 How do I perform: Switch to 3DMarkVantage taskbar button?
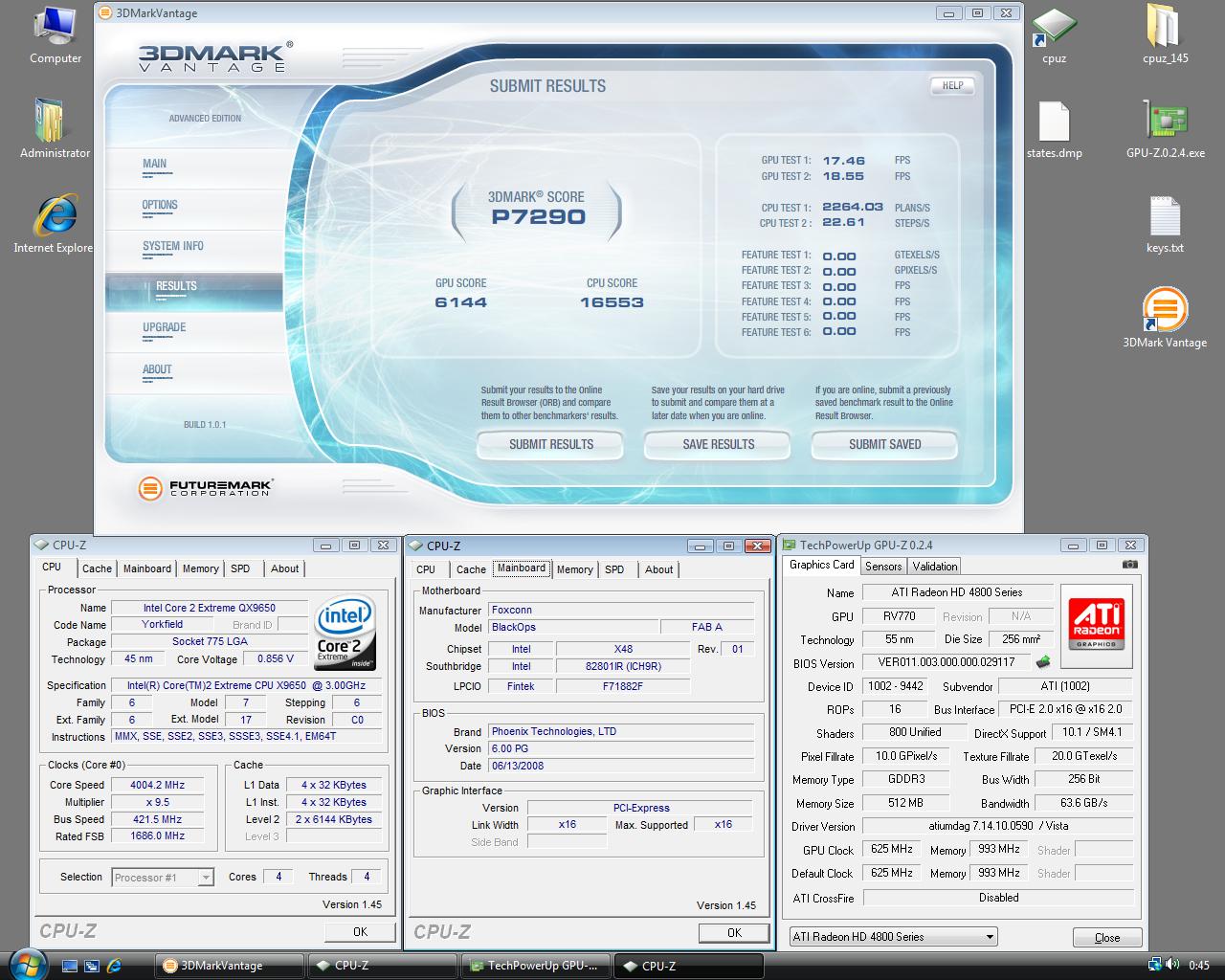pos(228,966)
